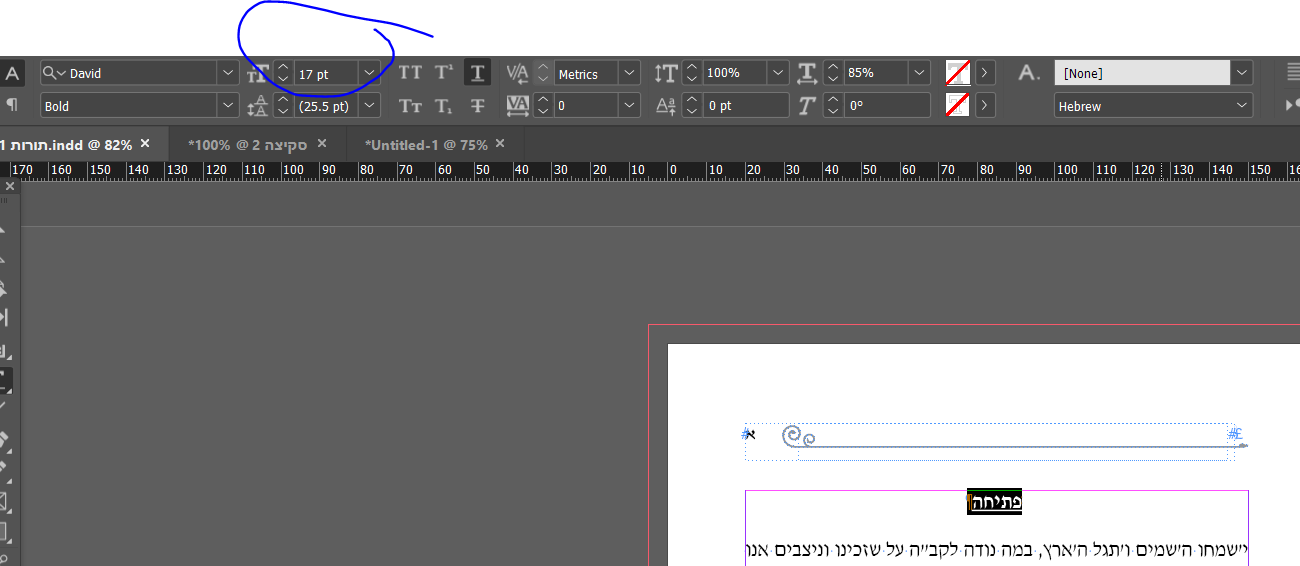Click the paragraph alignment lines icon
Viewport: 1300px width, 566px height.
coord(1292,72)
